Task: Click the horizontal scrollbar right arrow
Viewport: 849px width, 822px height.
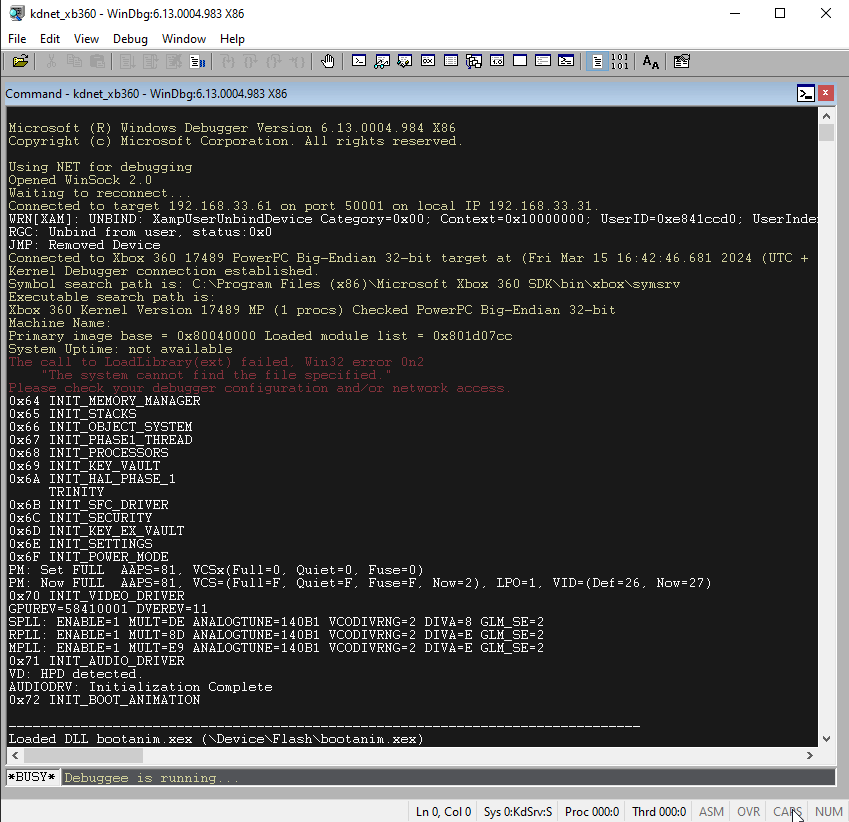Action: [810, 755]
